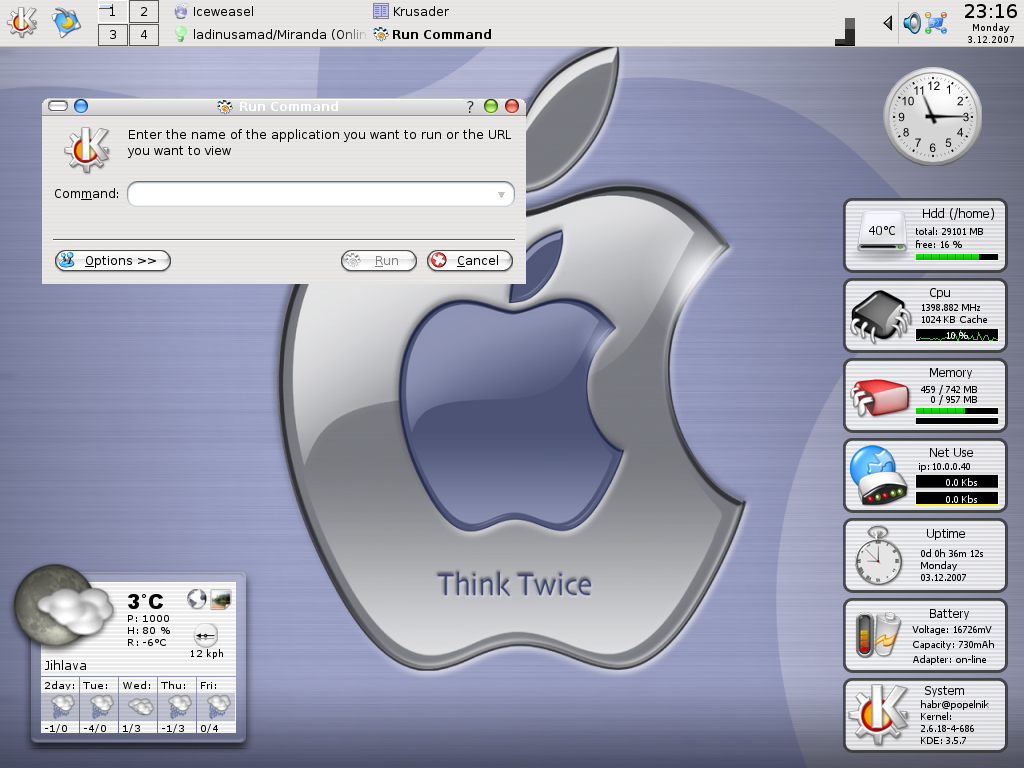This screenshot has width=1024, height=768.
Task: Maximize Run Command with the green button
Action: 490,106
